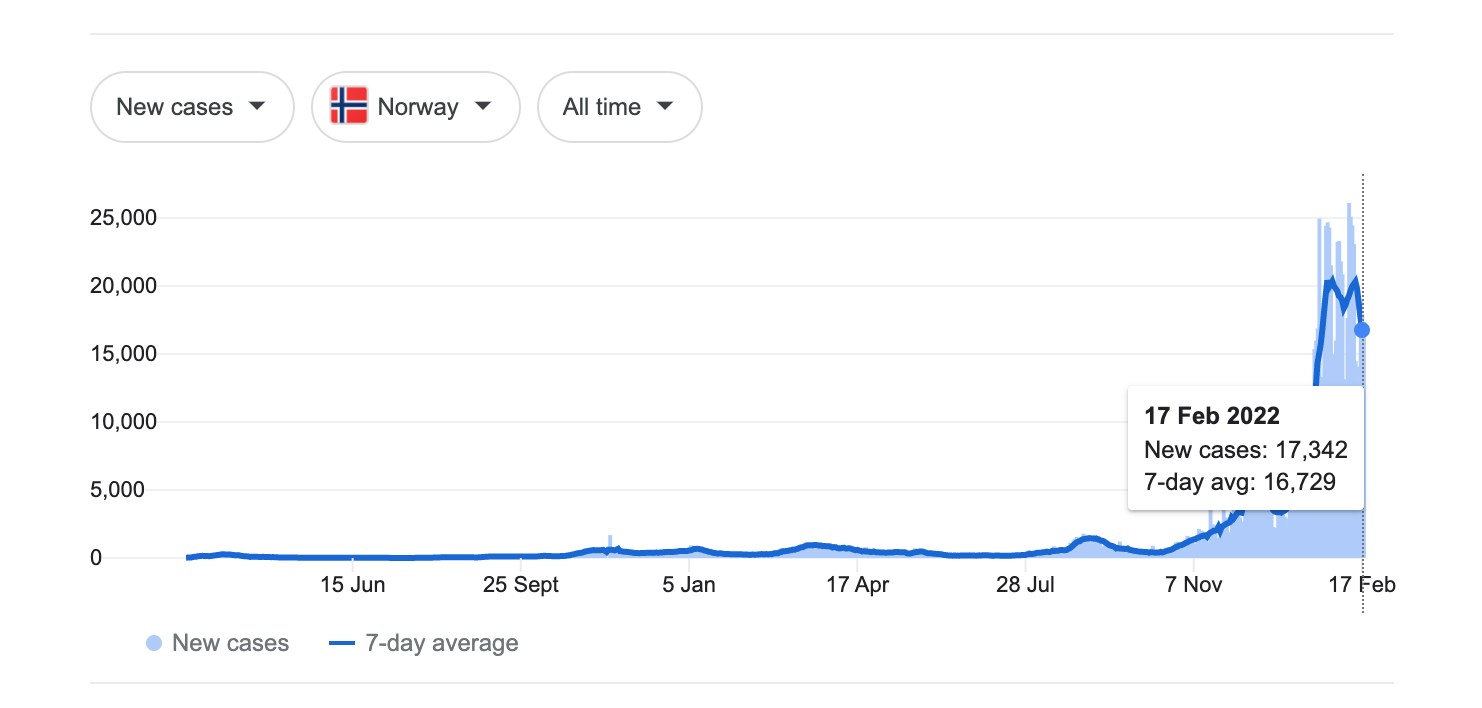
Task: Open the All time range dropdown
Action: pyautogui.click(x=620, y=107)
